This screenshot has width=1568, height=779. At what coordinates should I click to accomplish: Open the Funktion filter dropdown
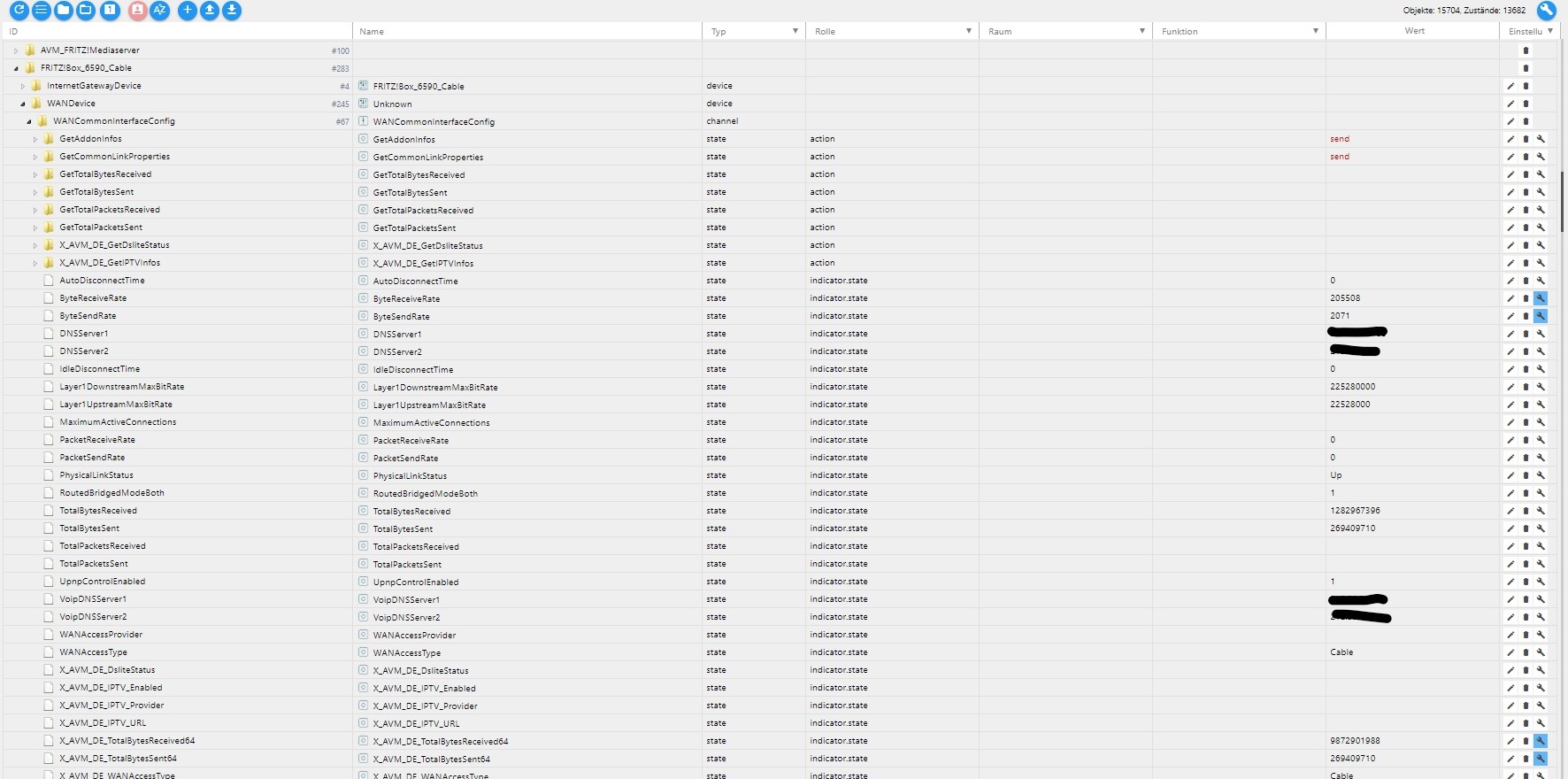pyautogui.click(x=1316, y=31)
